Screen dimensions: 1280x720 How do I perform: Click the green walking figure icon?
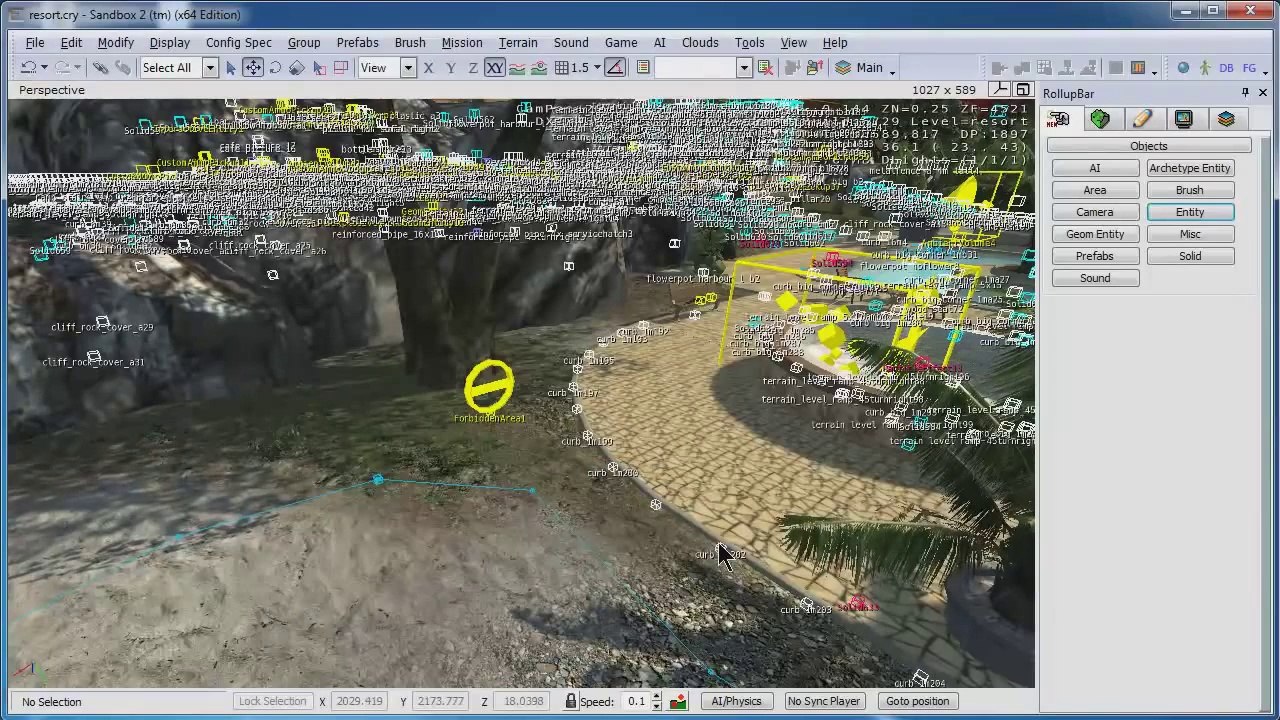pos(1205,68)
